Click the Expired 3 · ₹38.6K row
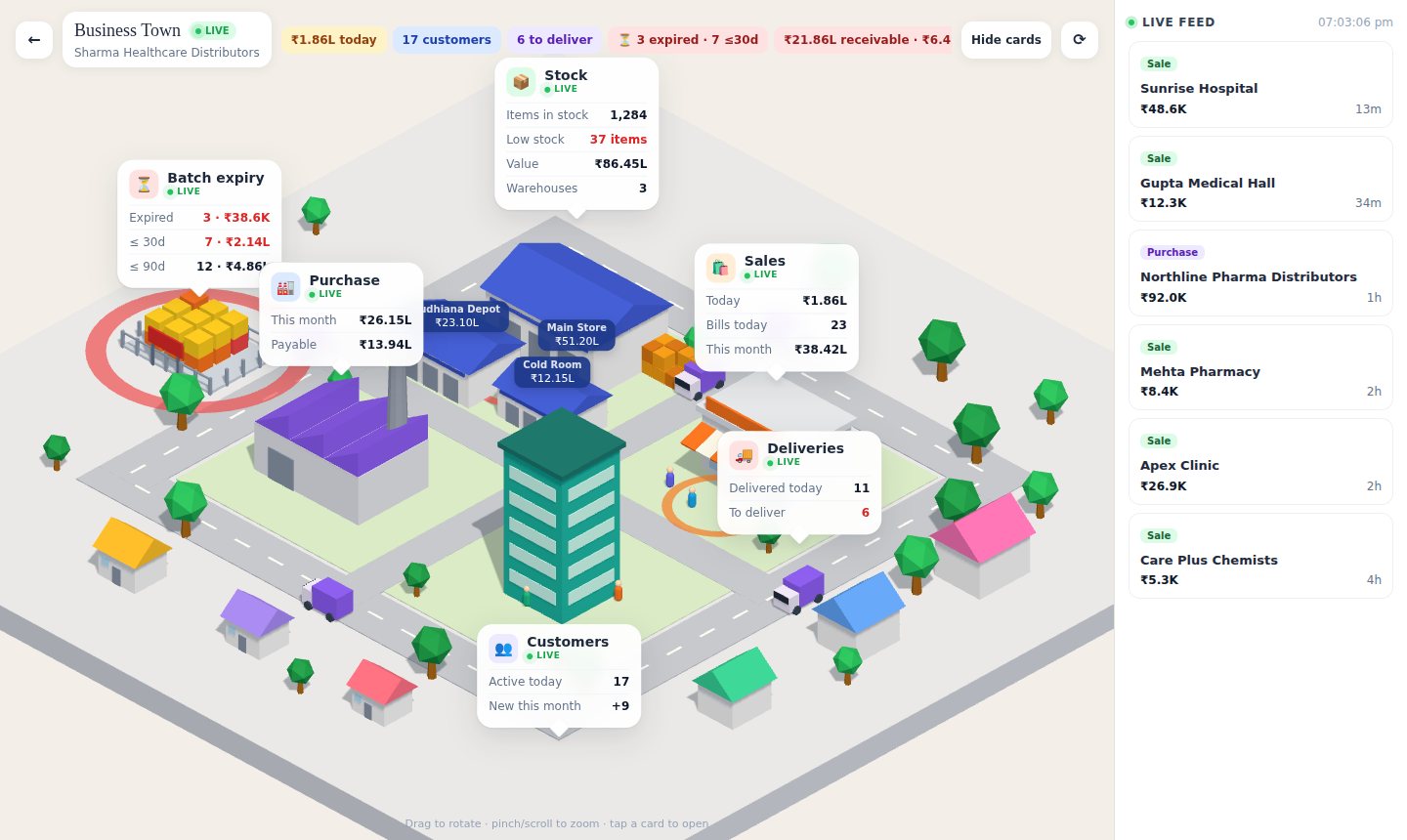This screenshot has width=1407, height=840. [x=199, y=218]
